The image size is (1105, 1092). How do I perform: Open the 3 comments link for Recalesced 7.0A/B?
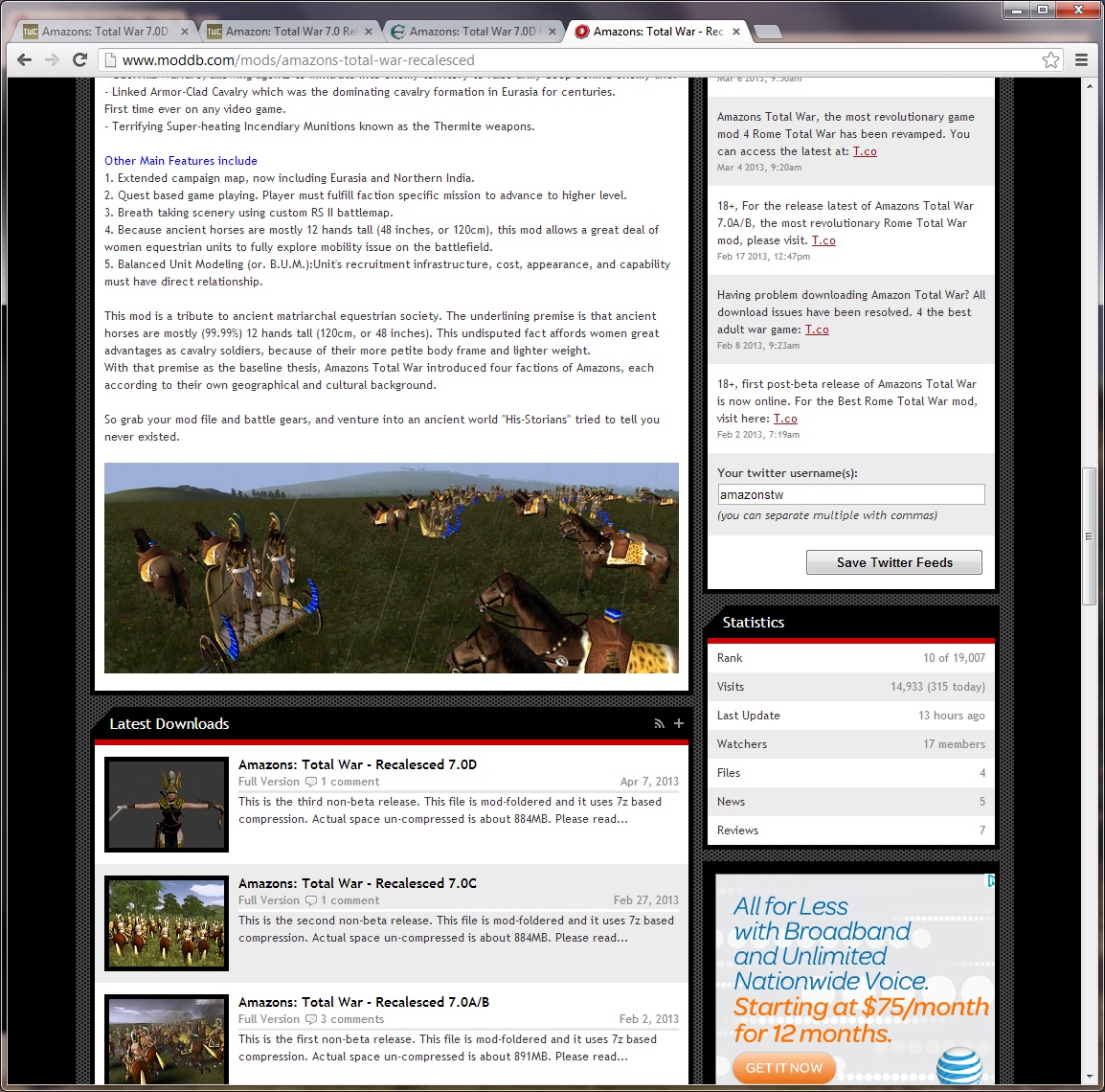pos(352,1019)
